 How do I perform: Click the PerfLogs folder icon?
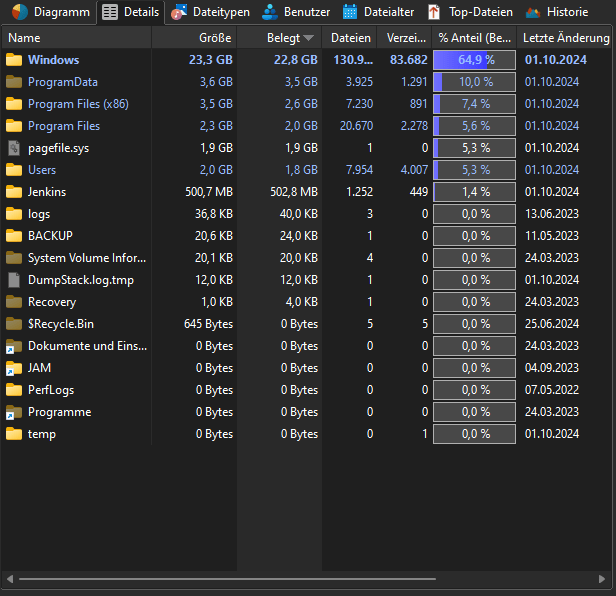14,390
